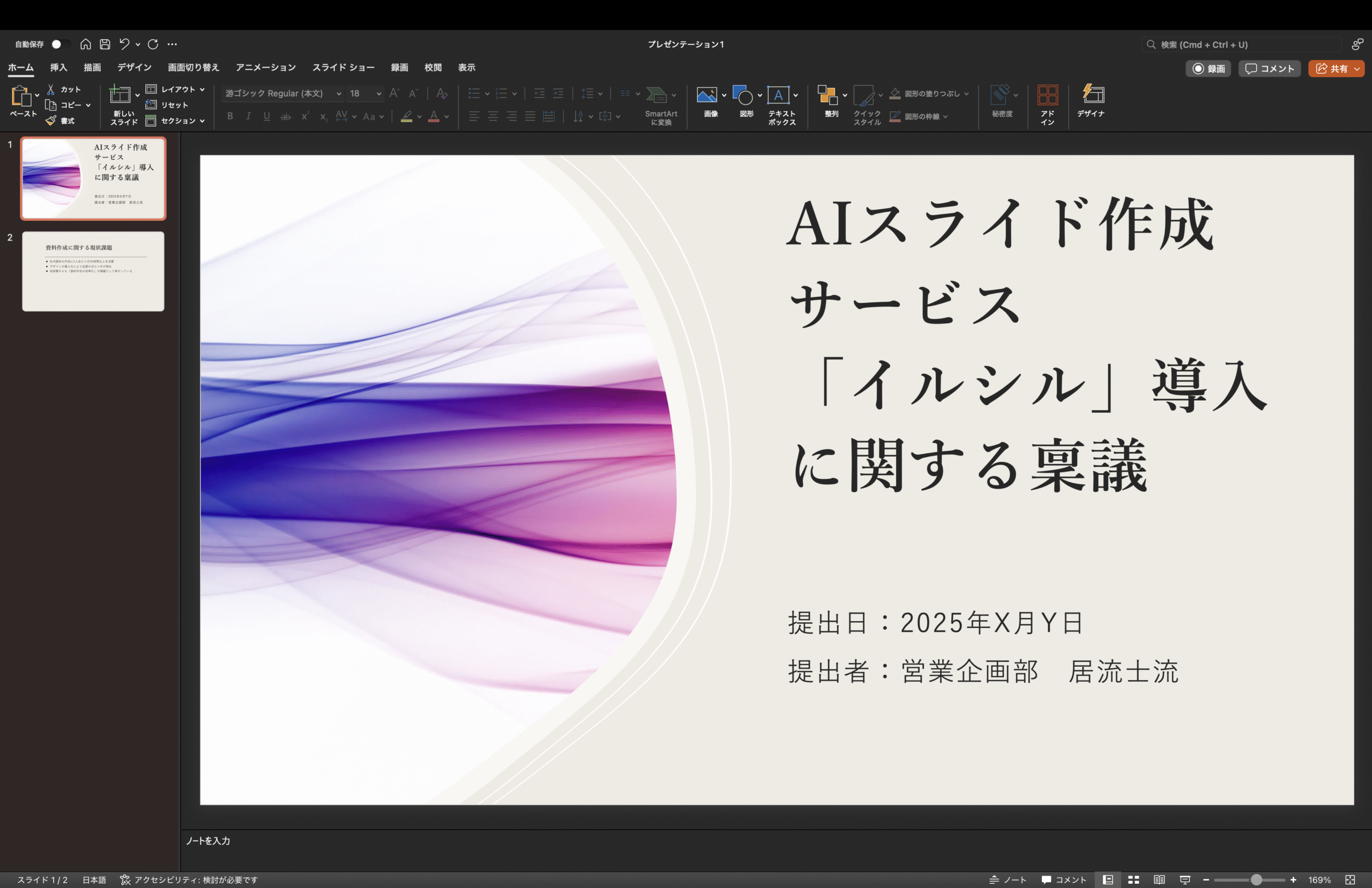Click the clear formatting icon

pyautogui.click(x=442, y=93)
